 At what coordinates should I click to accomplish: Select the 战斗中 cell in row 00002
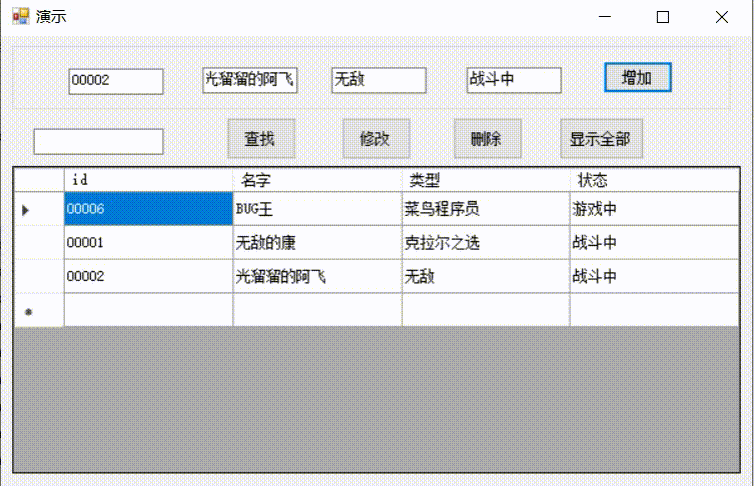pos(654,276)
